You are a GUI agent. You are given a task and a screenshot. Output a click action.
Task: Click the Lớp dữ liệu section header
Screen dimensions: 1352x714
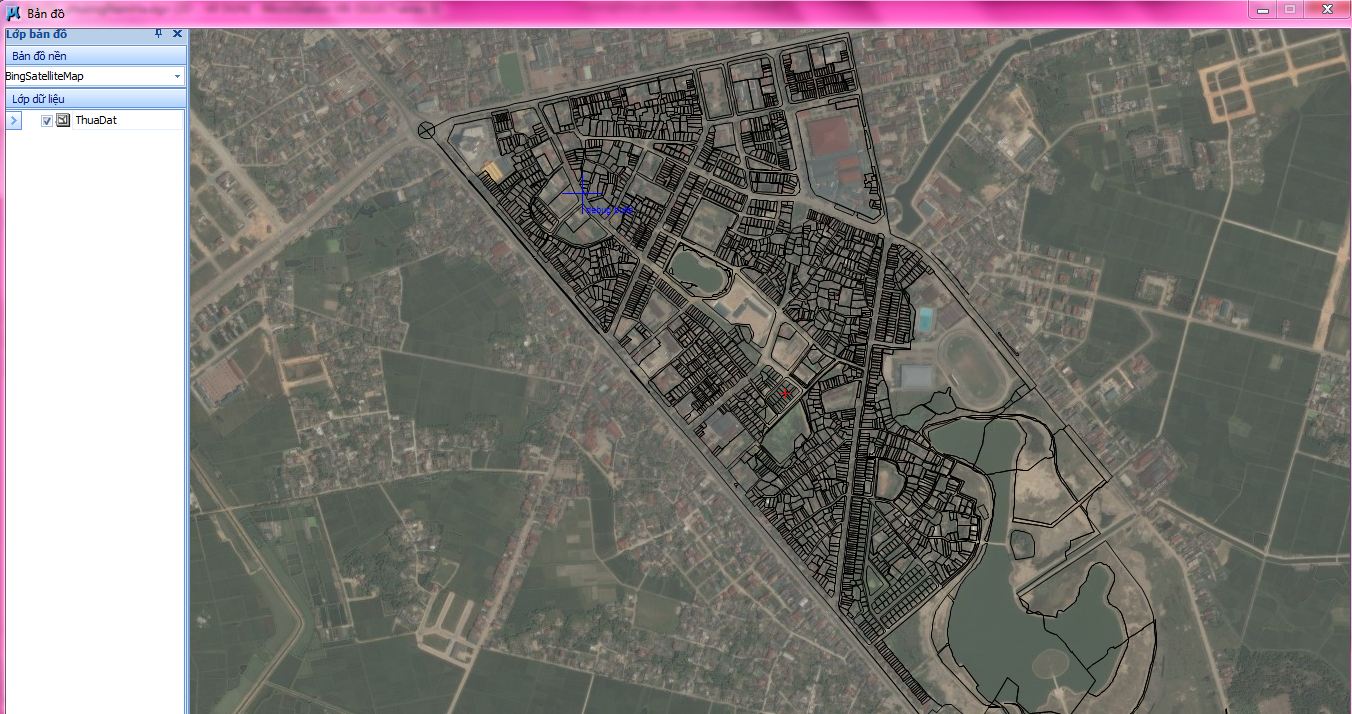point(94,99)
